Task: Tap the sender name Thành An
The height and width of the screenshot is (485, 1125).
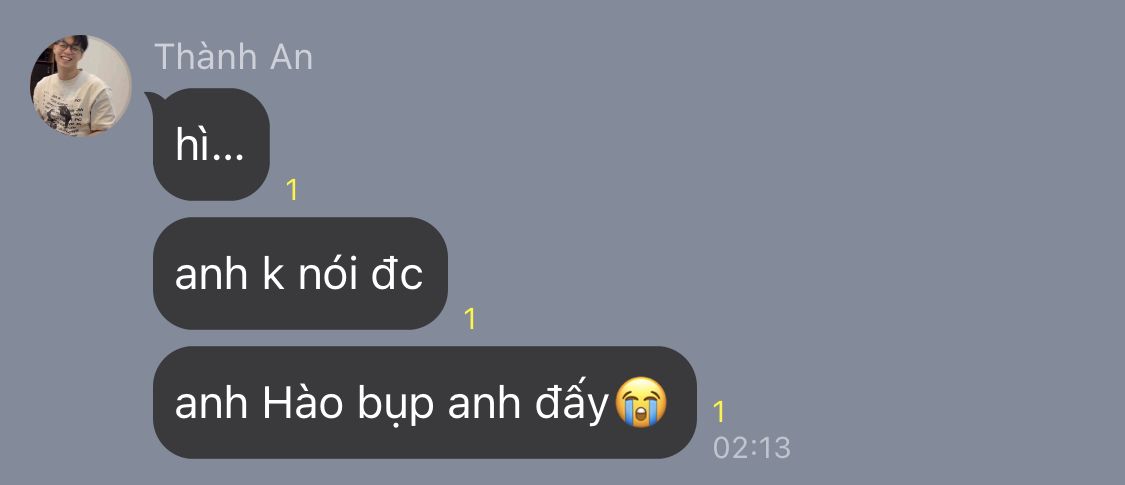Action: (x=234, y=57)
